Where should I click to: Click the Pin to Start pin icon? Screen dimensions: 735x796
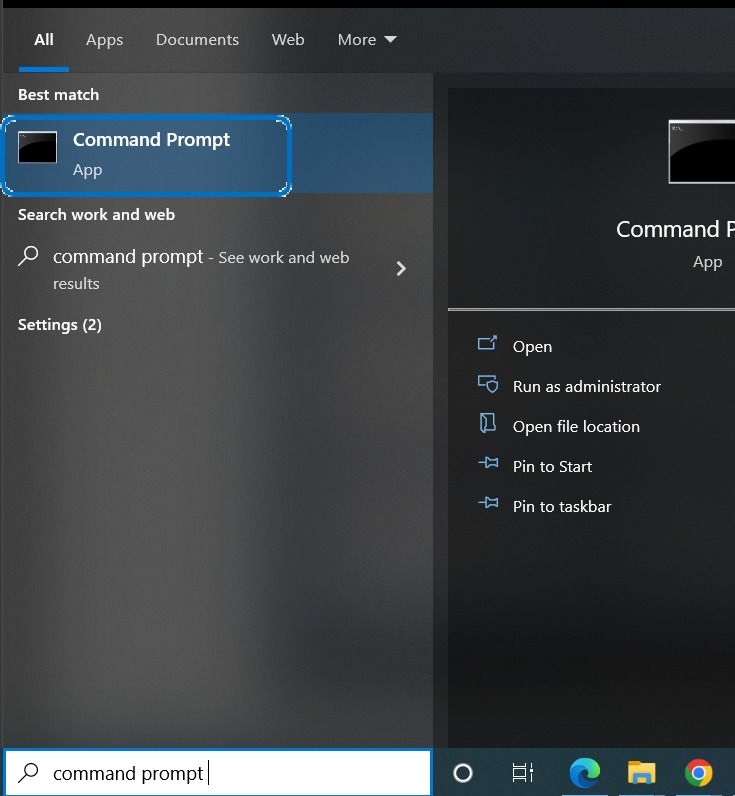(x=487, y=465)
